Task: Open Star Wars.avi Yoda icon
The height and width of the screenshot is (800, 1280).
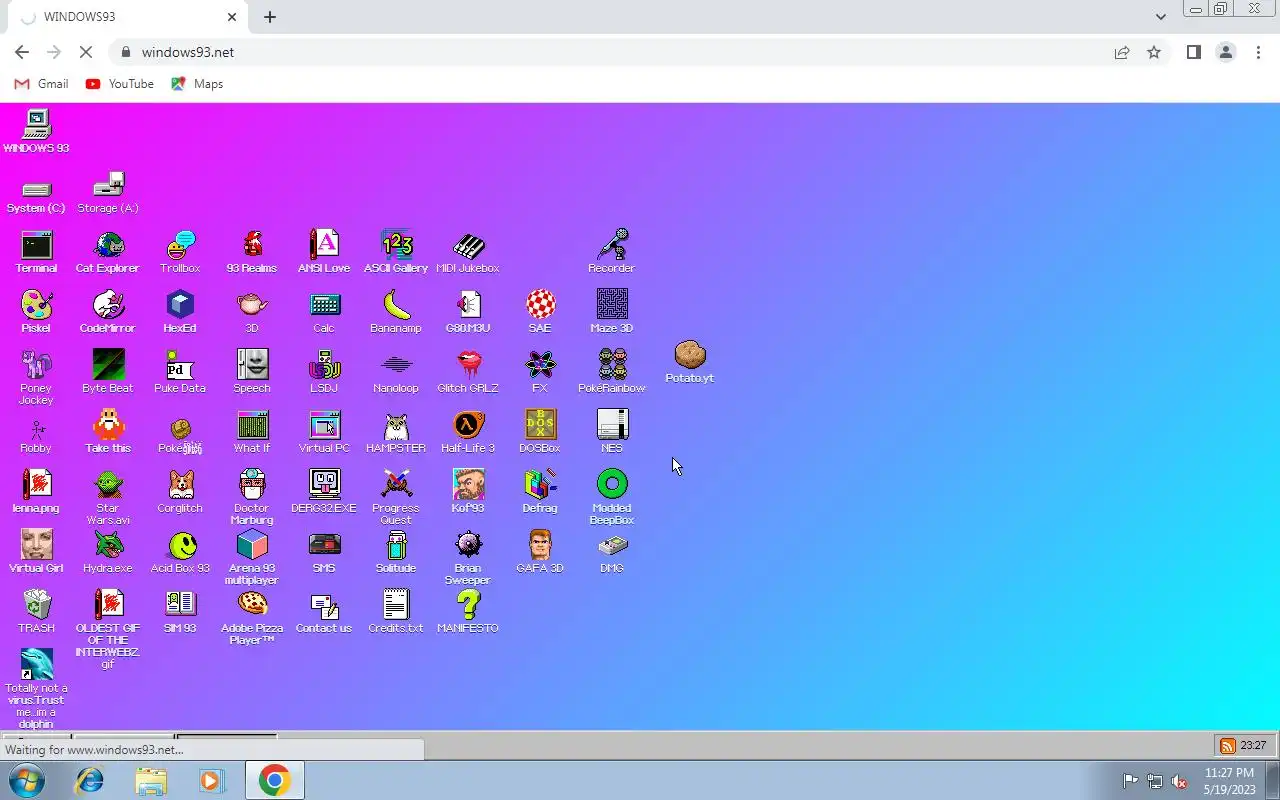Action: coord(108,496)
